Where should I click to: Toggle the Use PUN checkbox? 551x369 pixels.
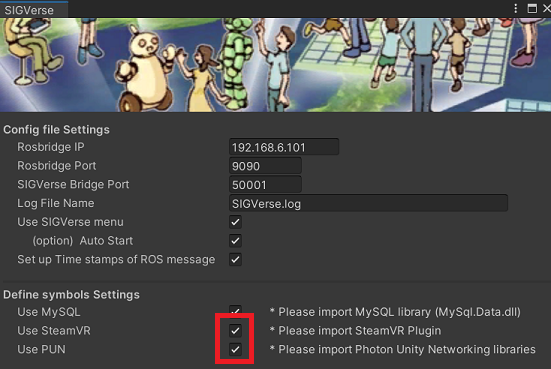click(x=235, y=349)
